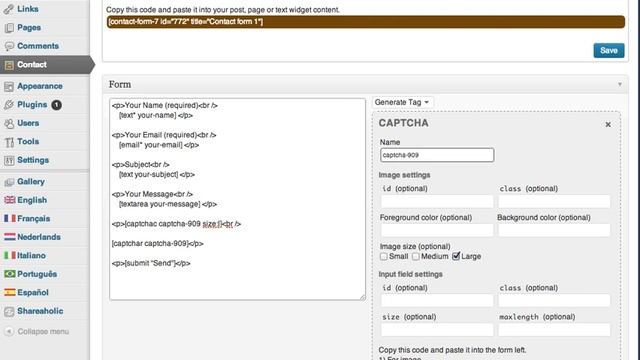Open Italiano language menu

click(x=31, y=255)
